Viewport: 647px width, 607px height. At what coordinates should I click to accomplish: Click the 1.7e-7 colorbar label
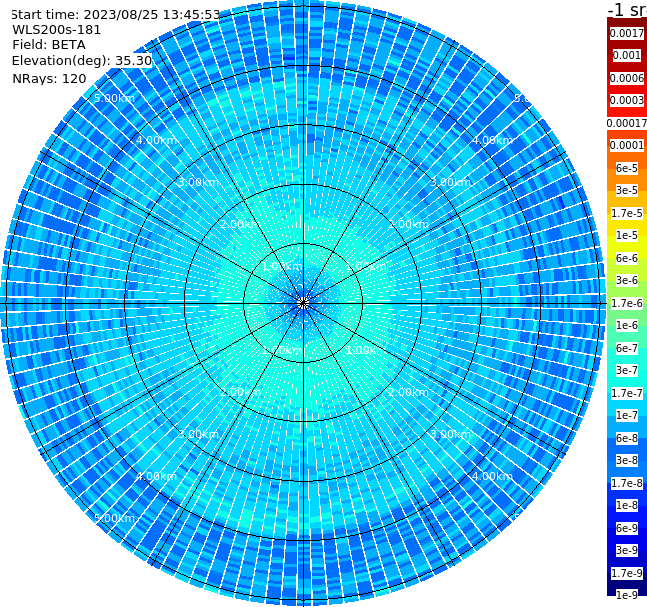627,393
